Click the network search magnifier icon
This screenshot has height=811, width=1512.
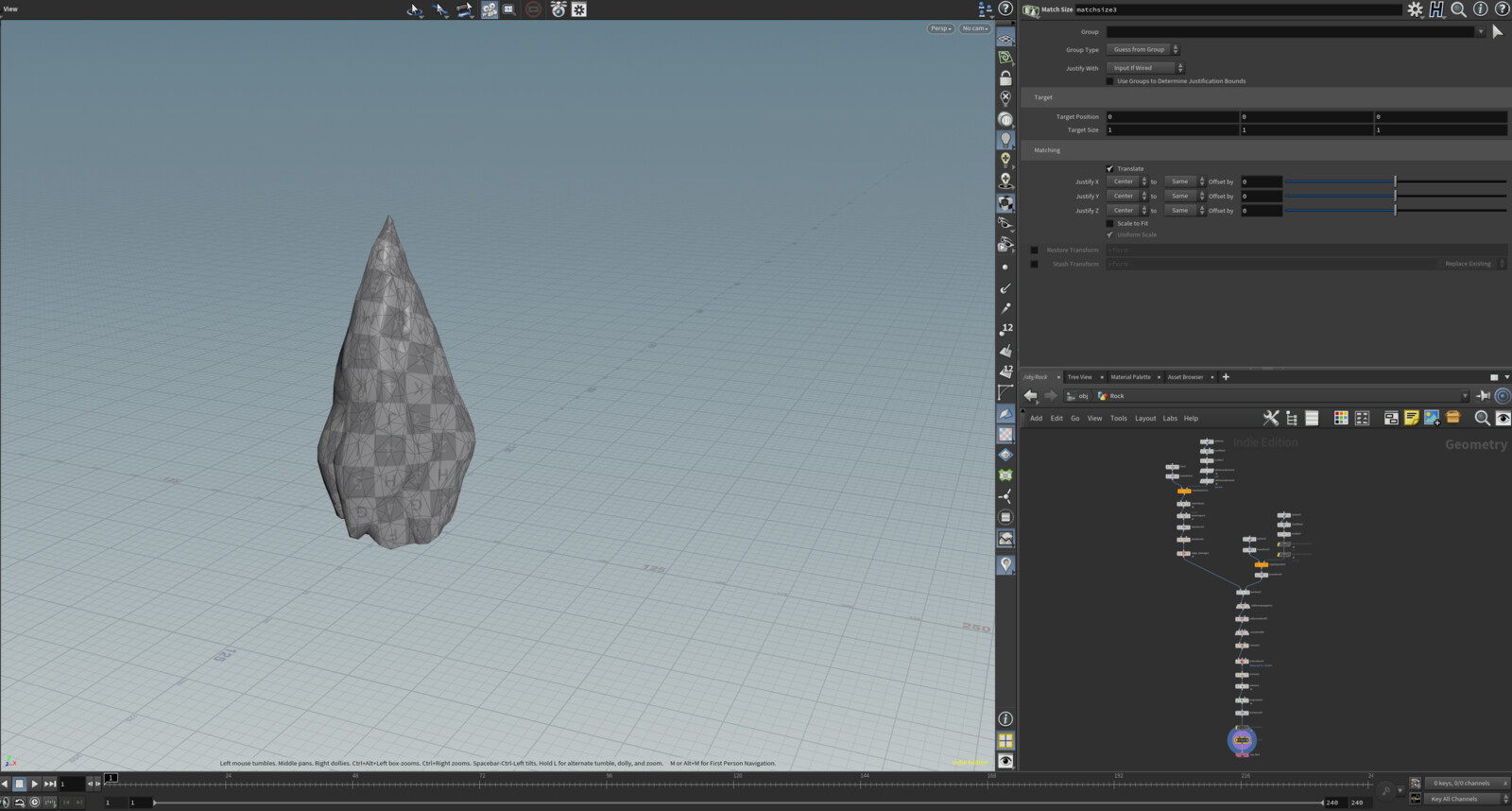[1481, 418]
